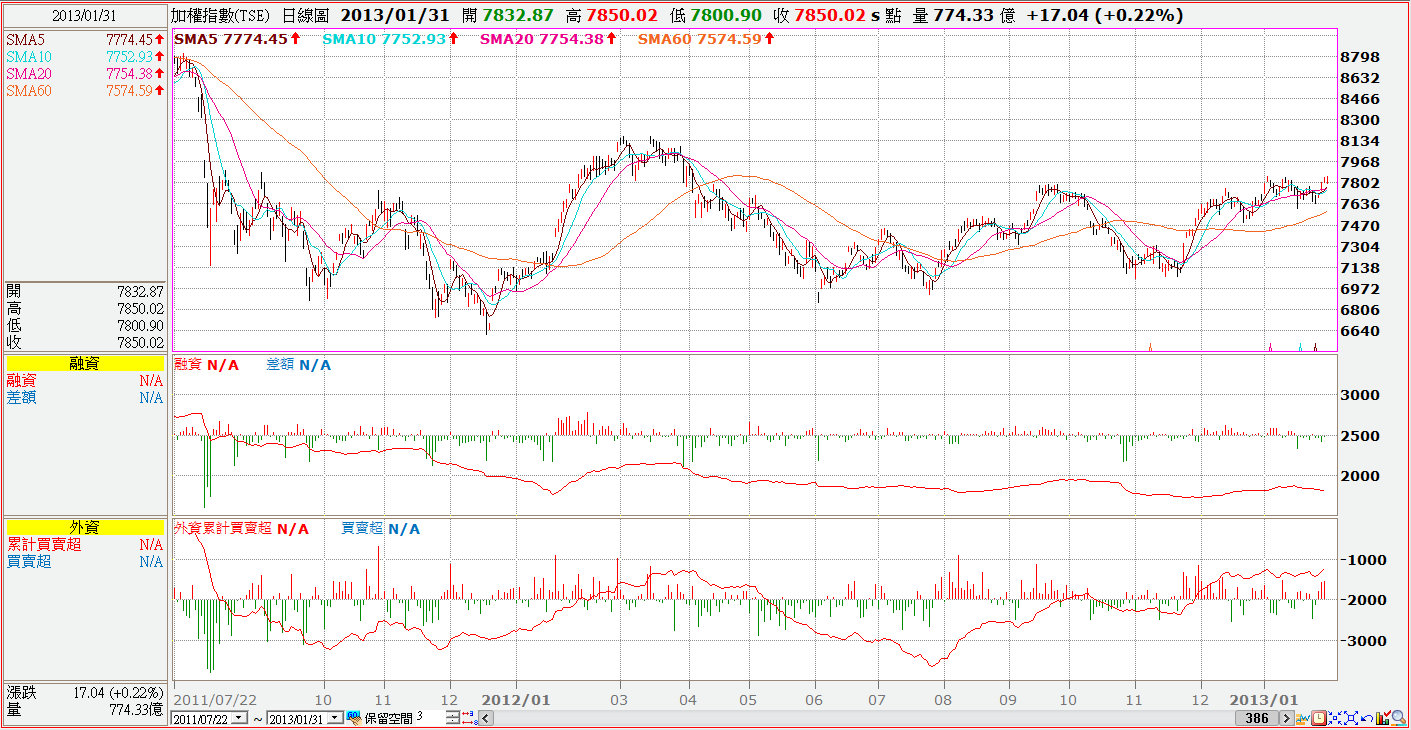Viewport: 1411px width, 730px height.
Task: Click the SMA60 7574.59 legend on the chart
Action: coord(706,38)
